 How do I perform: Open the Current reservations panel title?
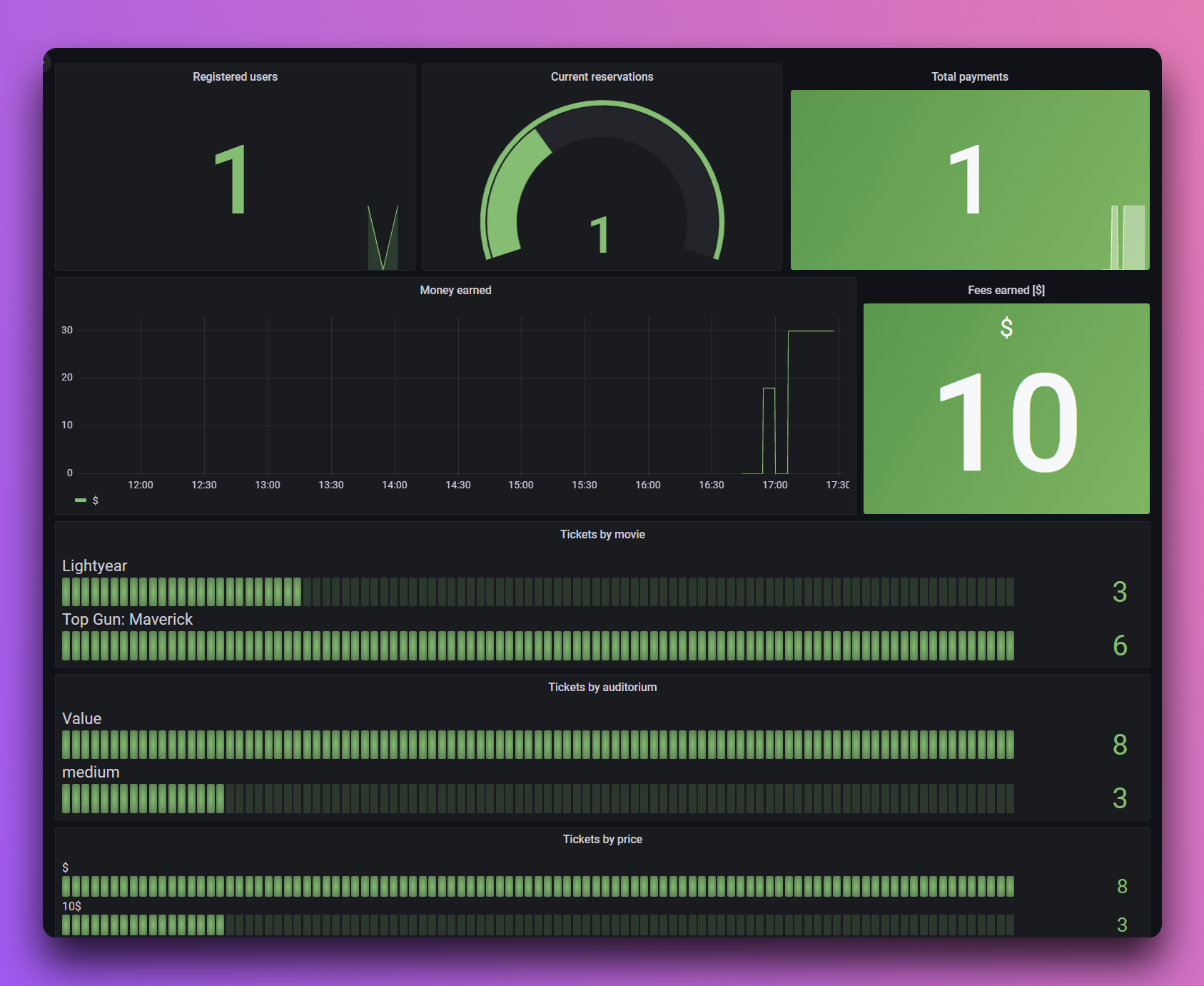602,76
